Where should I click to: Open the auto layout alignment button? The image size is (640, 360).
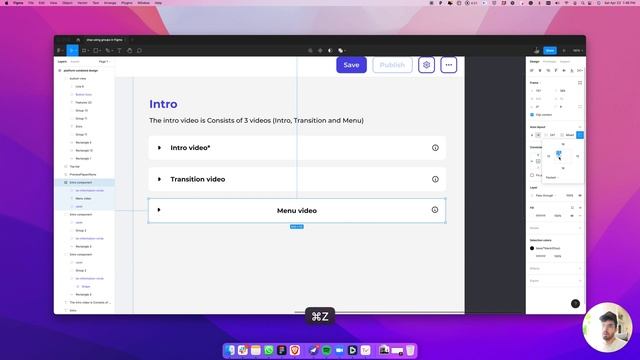coord(580,135)
